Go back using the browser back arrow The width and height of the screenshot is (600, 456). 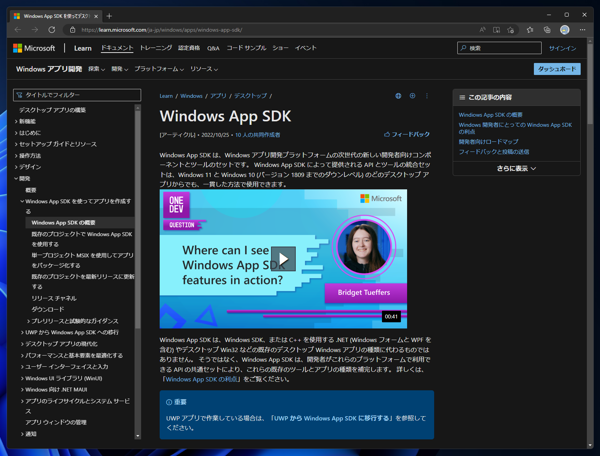(18, 30)
